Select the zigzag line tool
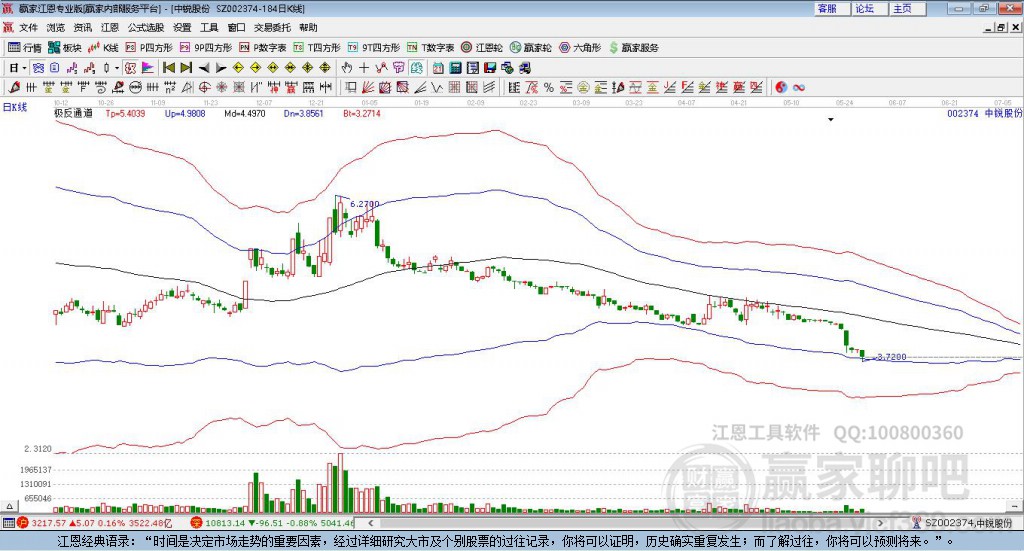 (x=436, y=87)
